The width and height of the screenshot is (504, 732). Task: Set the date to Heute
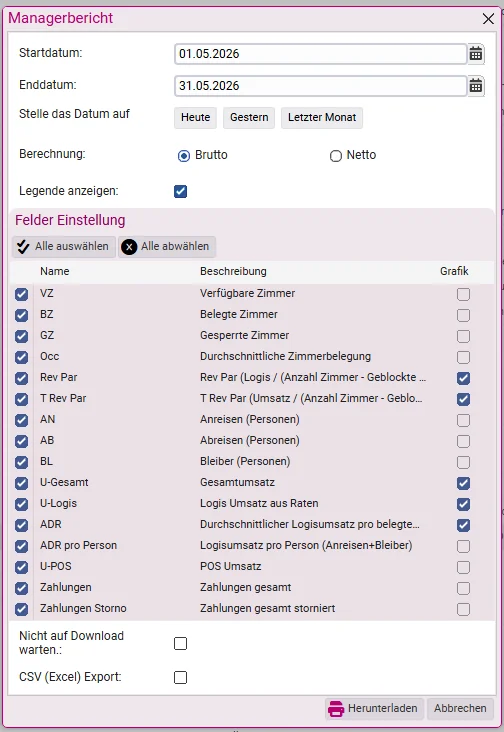pyautogui.click(x=196, y=117)
